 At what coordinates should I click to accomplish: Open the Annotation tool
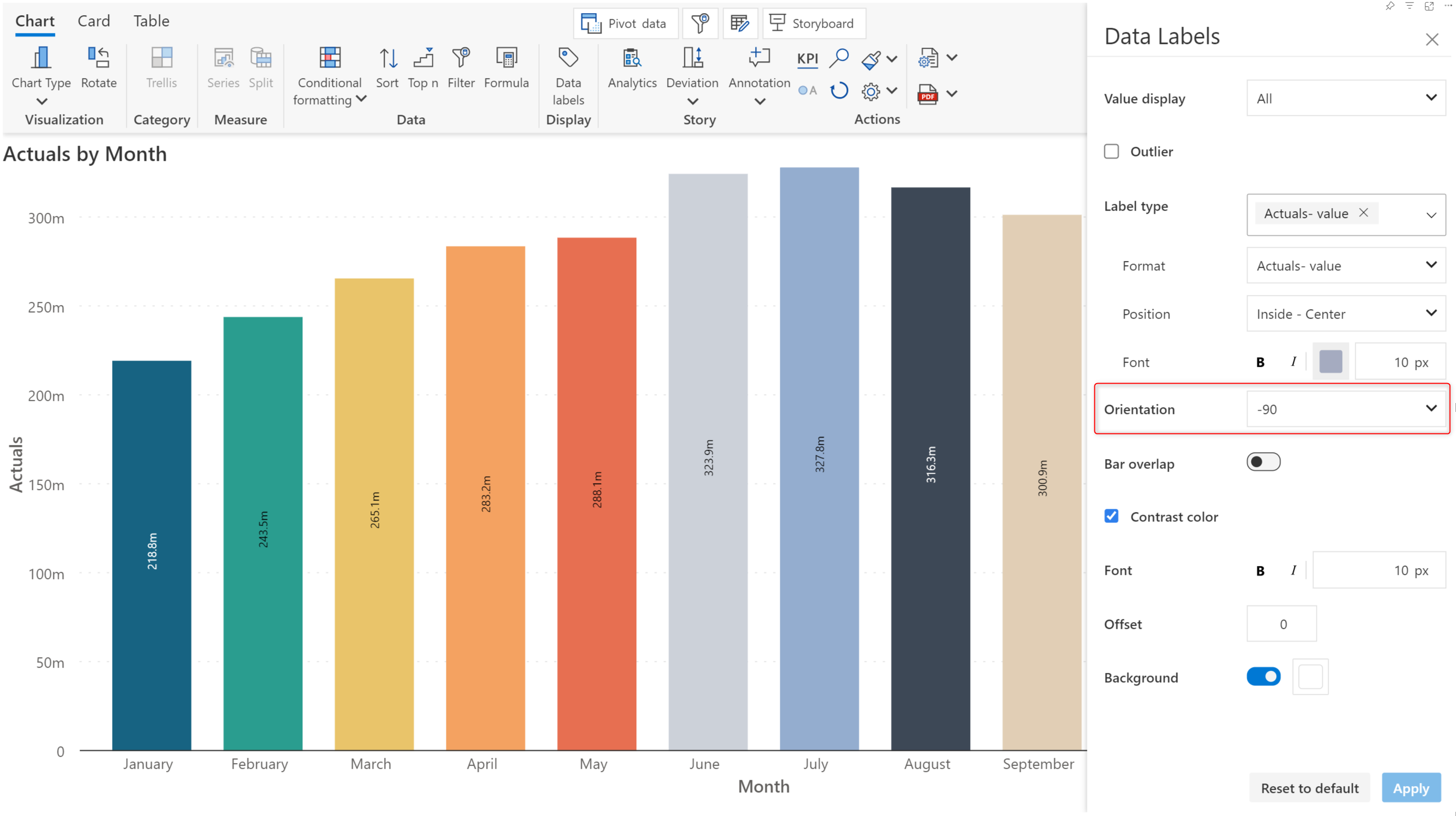pyautogui.click(x=759, y=75)
